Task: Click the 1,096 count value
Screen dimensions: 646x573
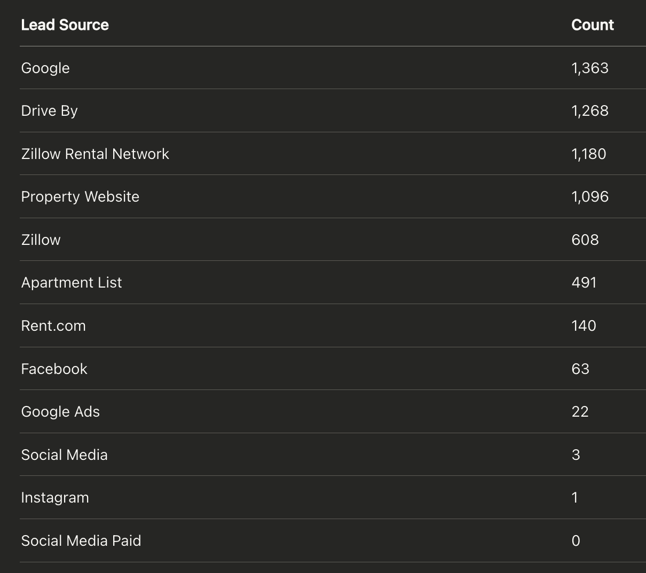Action: click(x=590, y=197)
